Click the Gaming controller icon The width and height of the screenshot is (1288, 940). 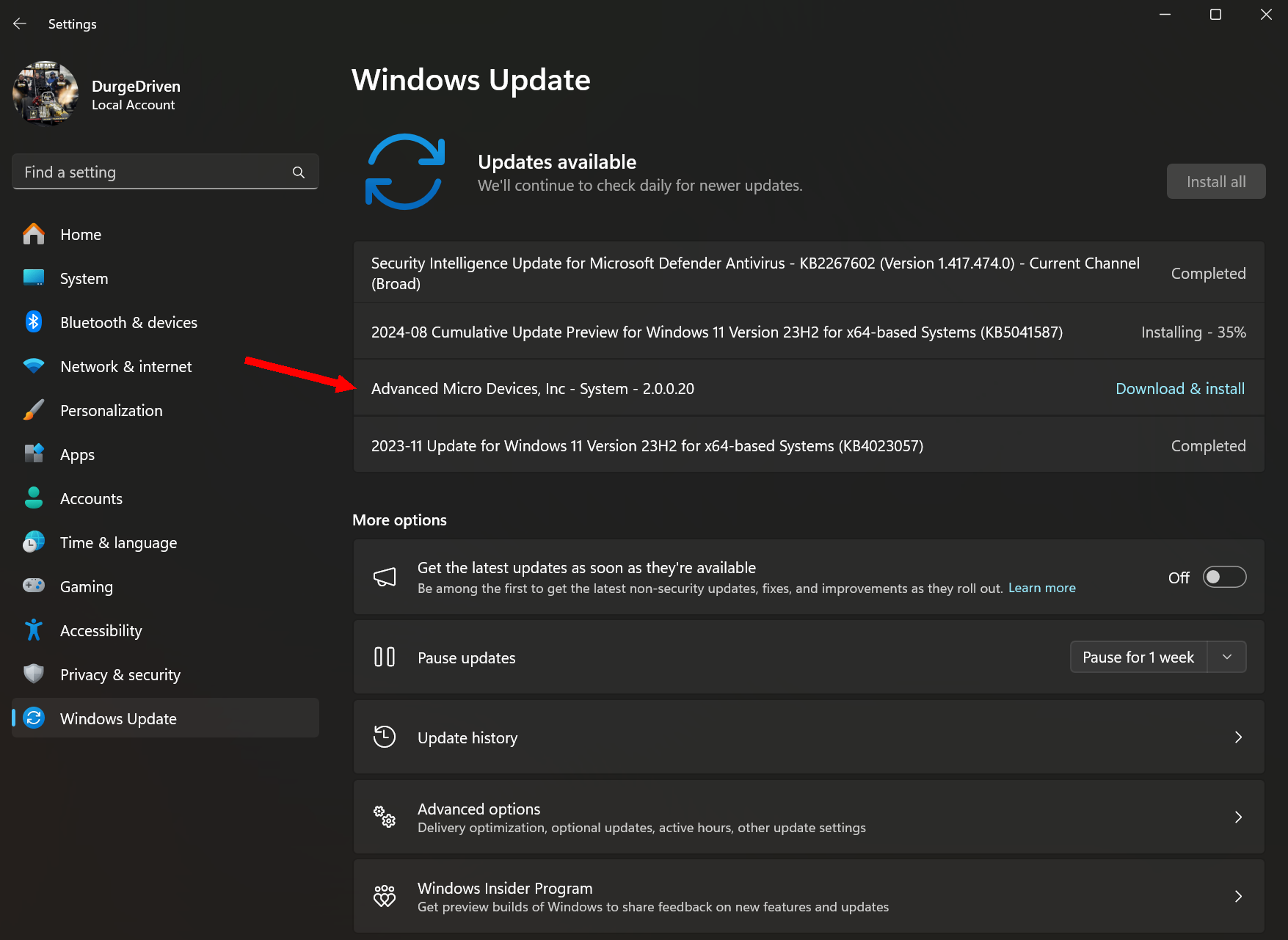pyautogui.click(x=34, y=586)
